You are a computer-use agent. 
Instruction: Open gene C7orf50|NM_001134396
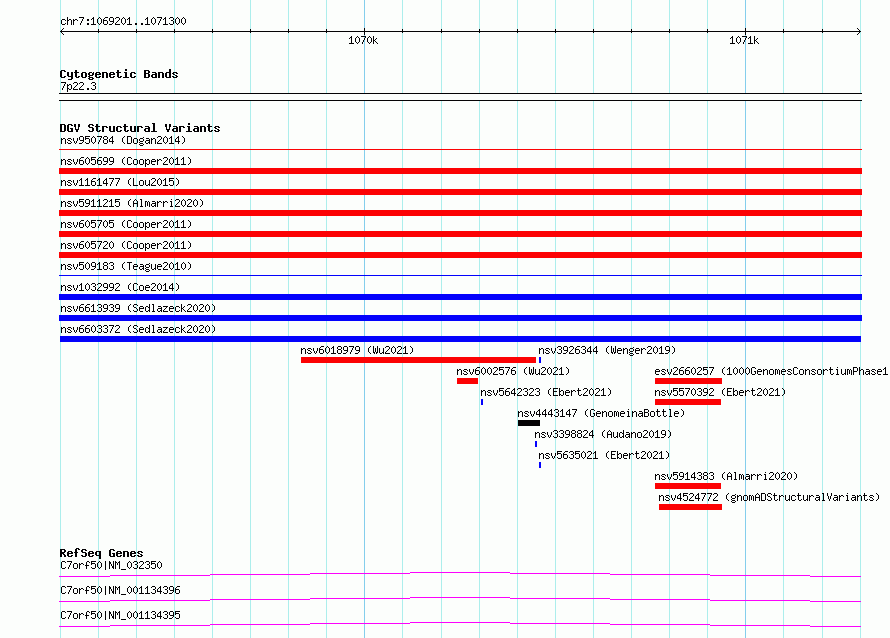pos(120,590)
